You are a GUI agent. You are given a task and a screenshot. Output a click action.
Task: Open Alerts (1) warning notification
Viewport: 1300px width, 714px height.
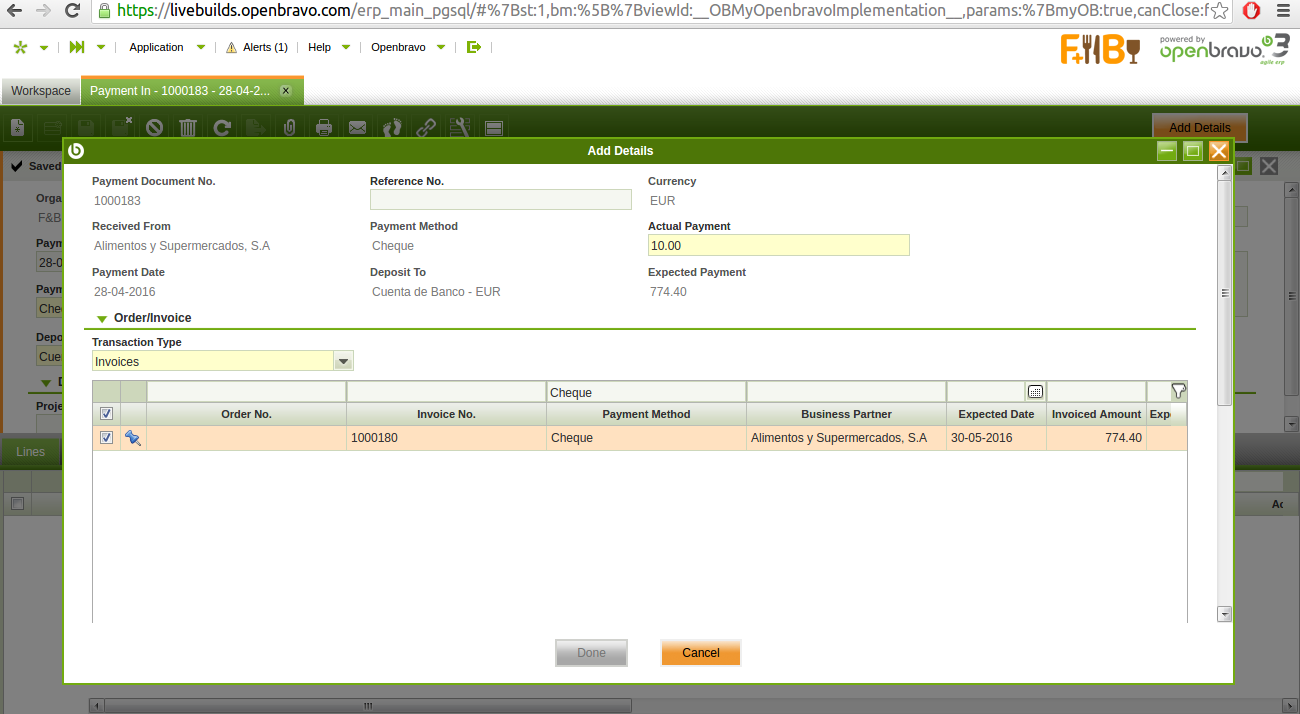pos(257,47)
